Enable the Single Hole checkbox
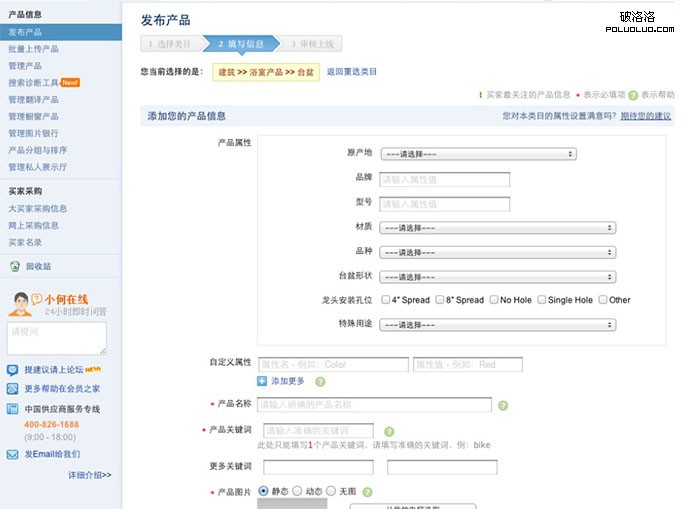 (542, 299)
